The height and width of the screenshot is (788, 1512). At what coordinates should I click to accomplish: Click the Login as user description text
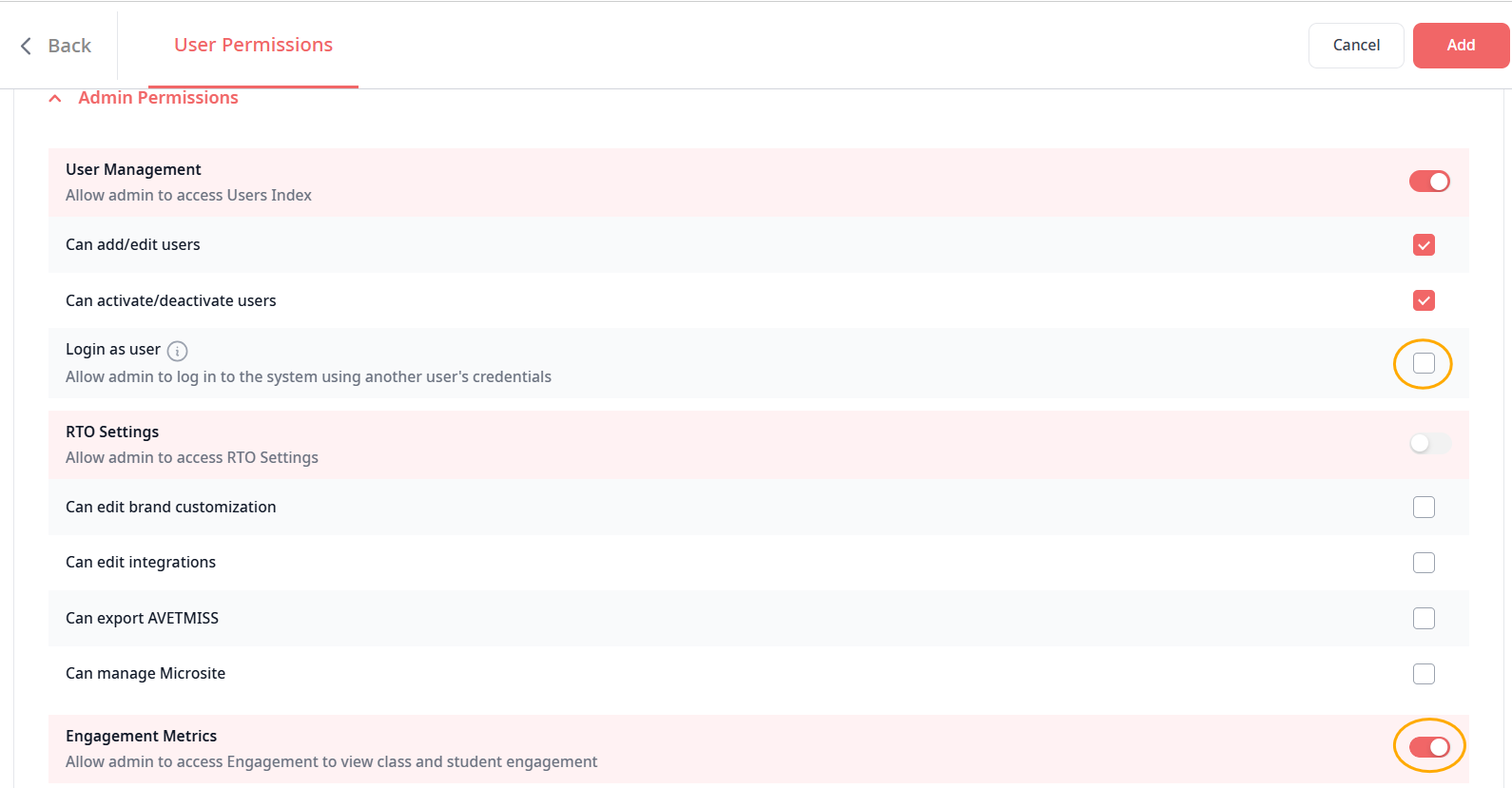coord(308,376)
